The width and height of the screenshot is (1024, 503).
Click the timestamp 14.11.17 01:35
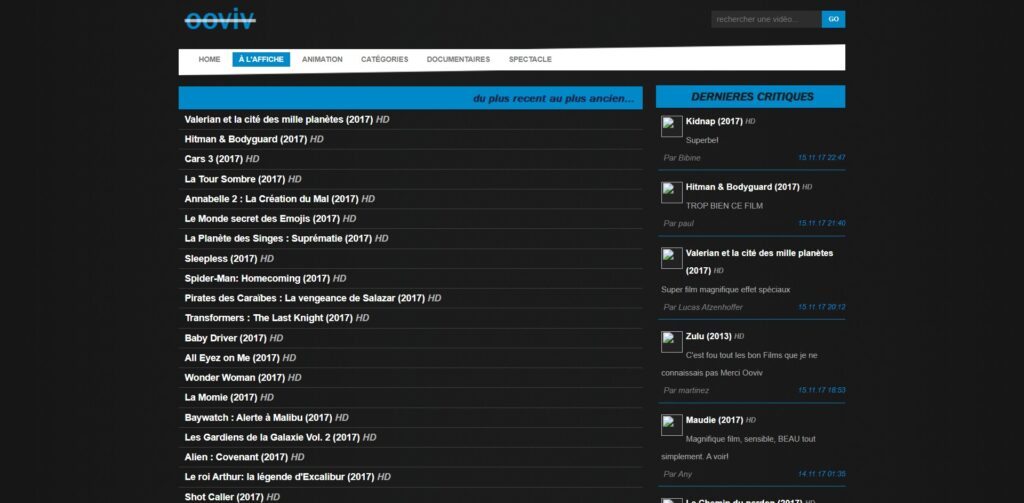[x=822, y=474]
